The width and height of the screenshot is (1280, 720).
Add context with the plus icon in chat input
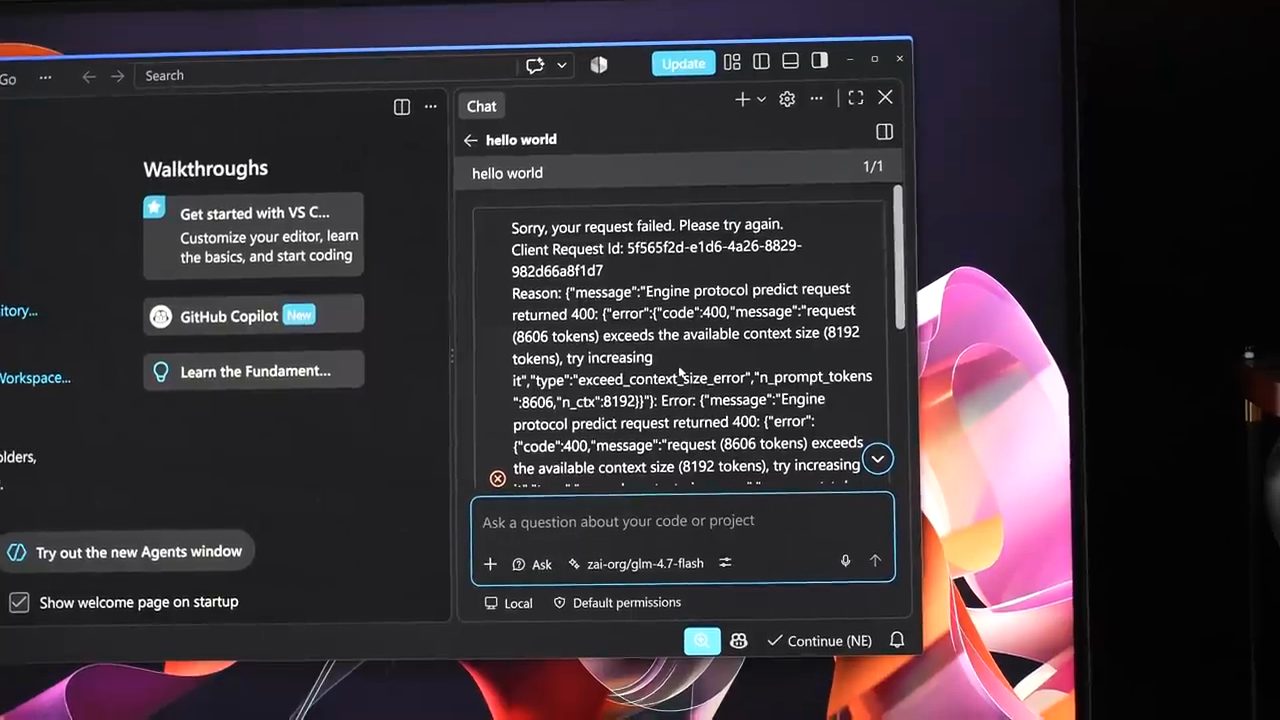coord(490,564)
